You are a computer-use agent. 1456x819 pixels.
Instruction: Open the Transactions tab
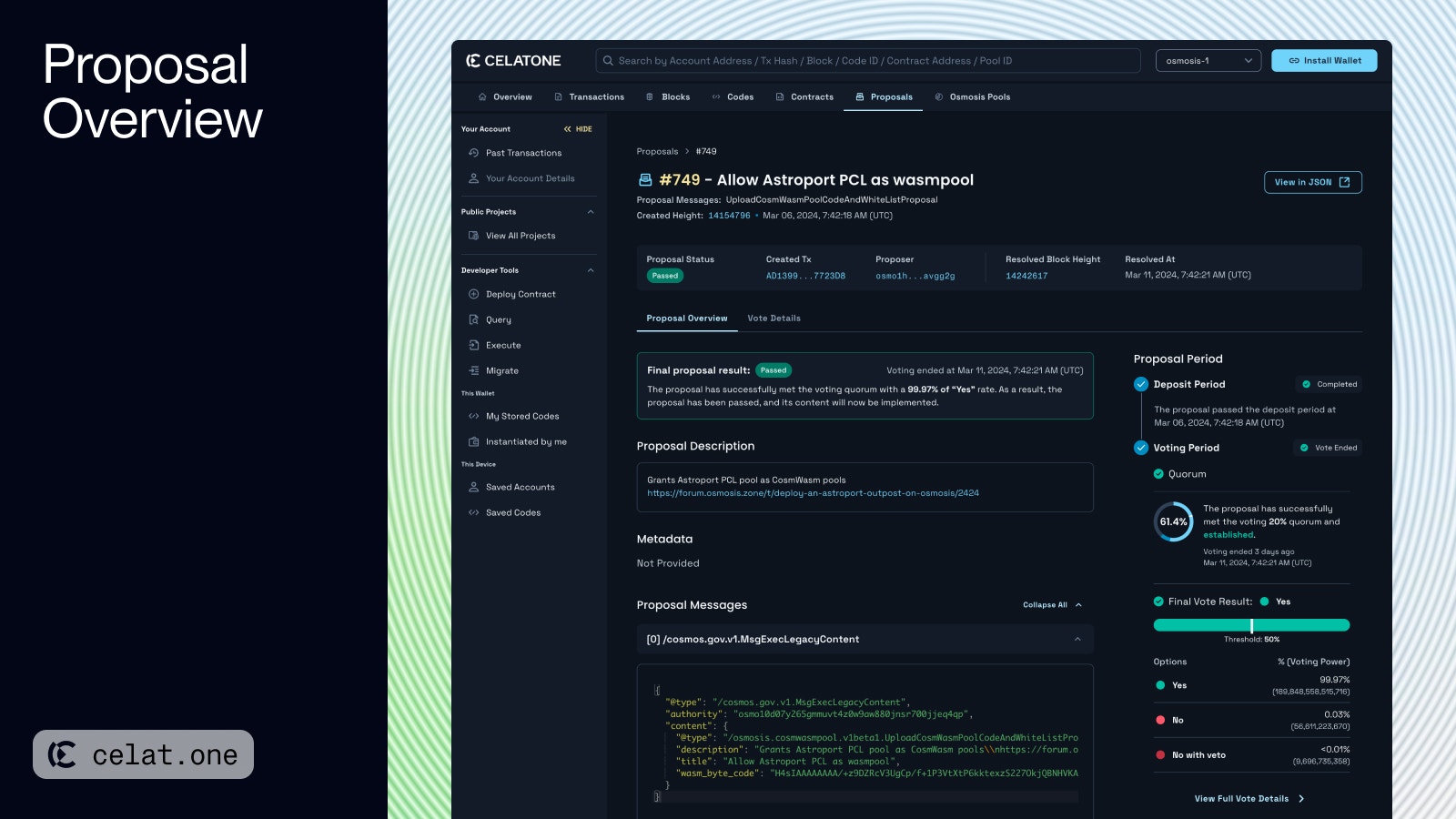pyautogui.click(x=589, y=96)
